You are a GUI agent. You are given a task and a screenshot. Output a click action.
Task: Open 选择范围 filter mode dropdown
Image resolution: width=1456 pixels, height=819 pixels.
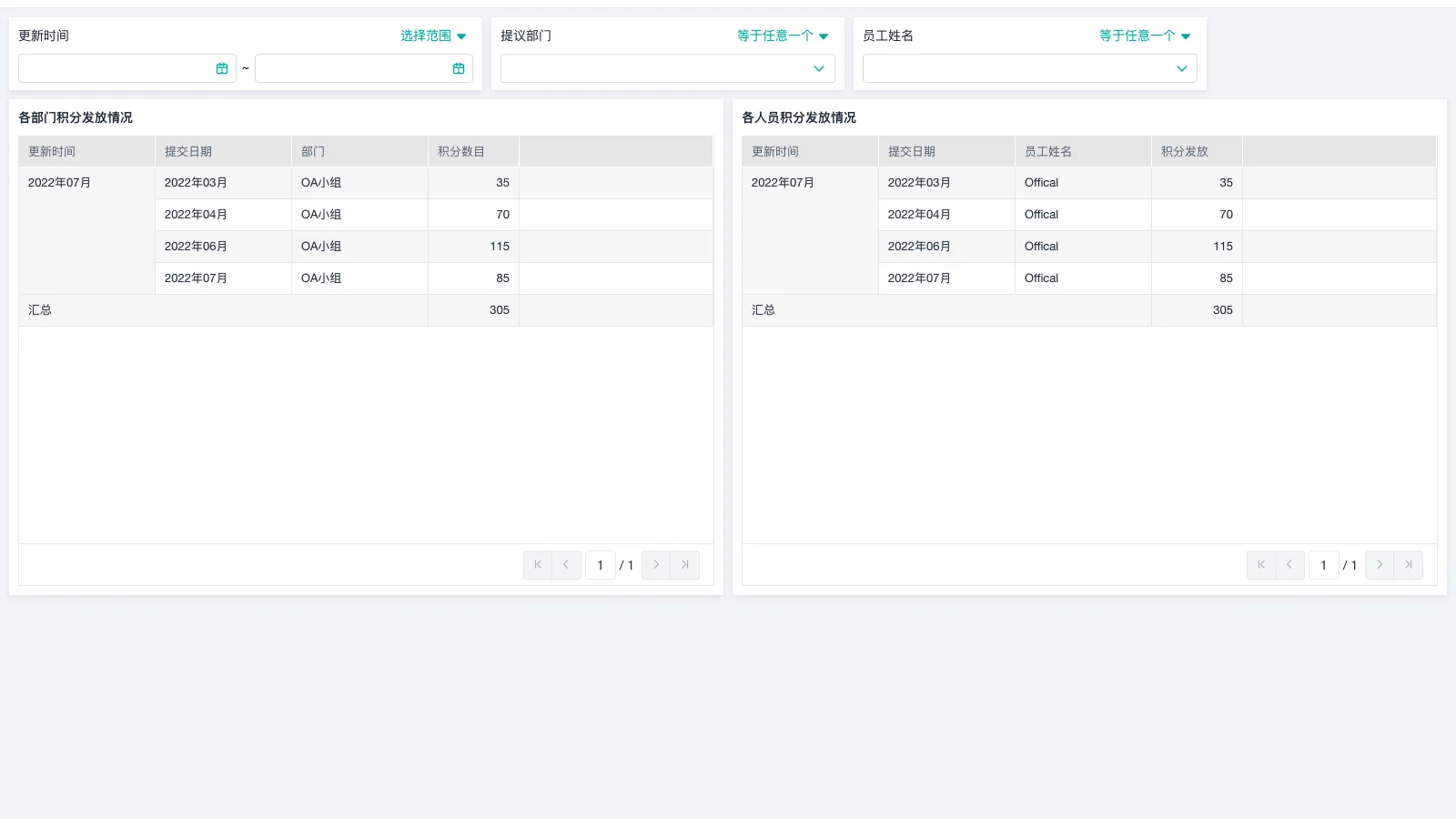click(433, 35)
